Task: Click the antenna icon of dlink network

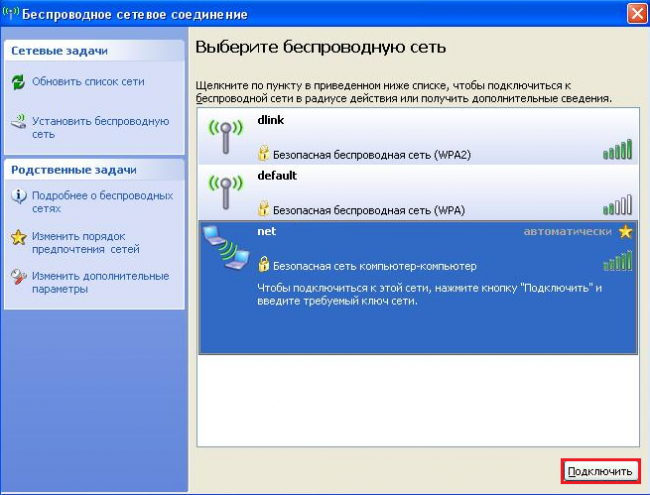Action: 225,136
